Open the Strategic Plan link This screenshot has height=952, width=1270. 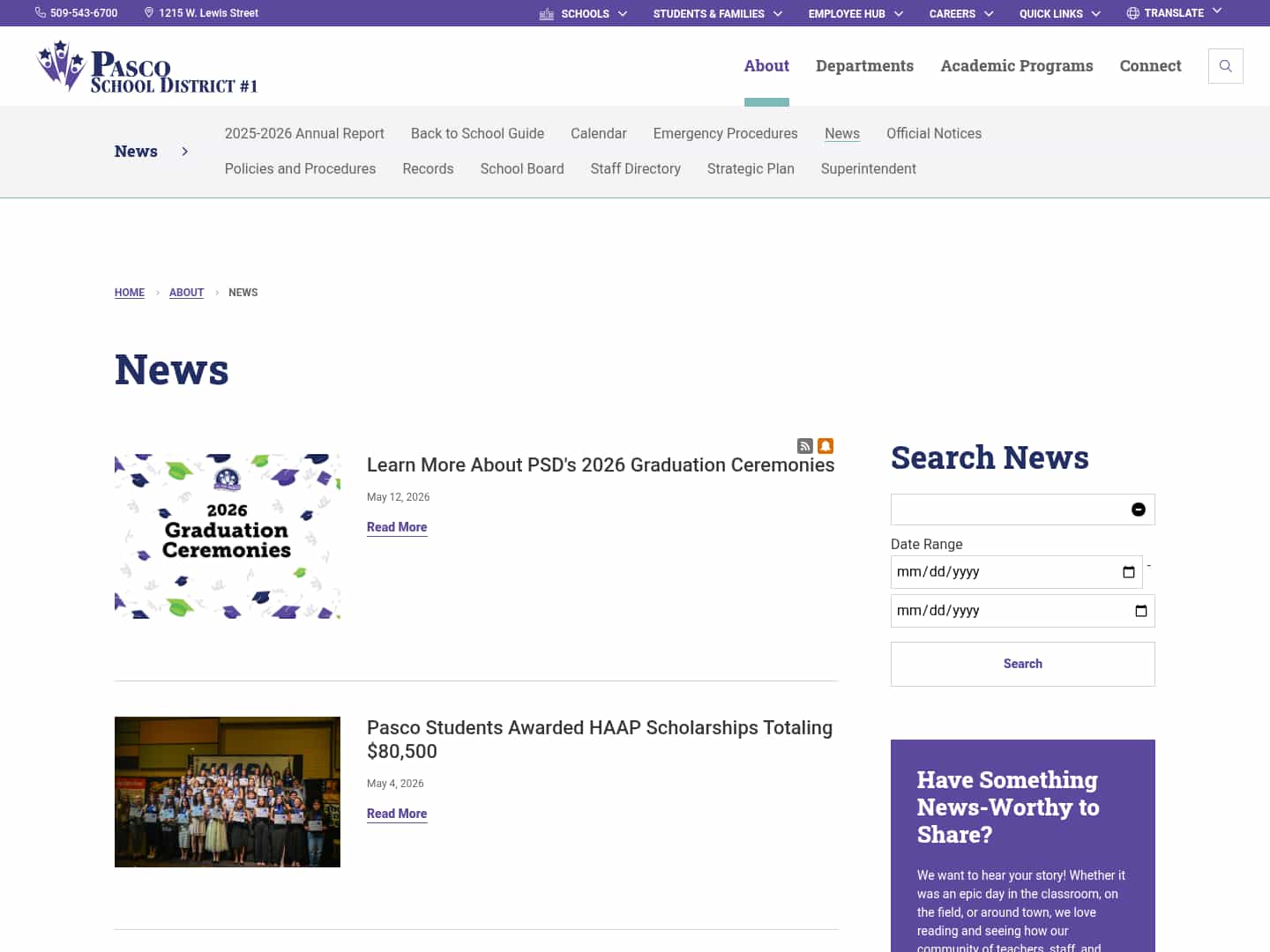[x=751, y=168]
